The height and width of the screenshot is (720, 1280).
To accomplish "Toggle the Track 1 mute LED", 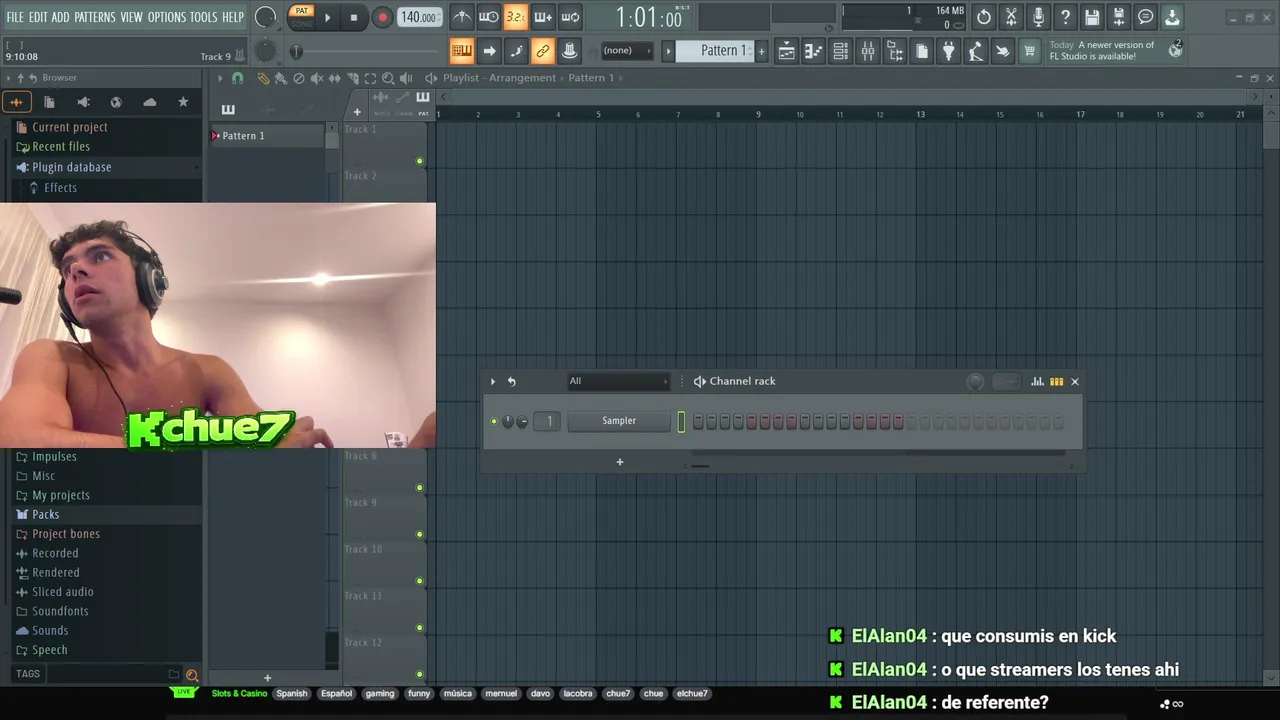I will [x=420, y=161].
